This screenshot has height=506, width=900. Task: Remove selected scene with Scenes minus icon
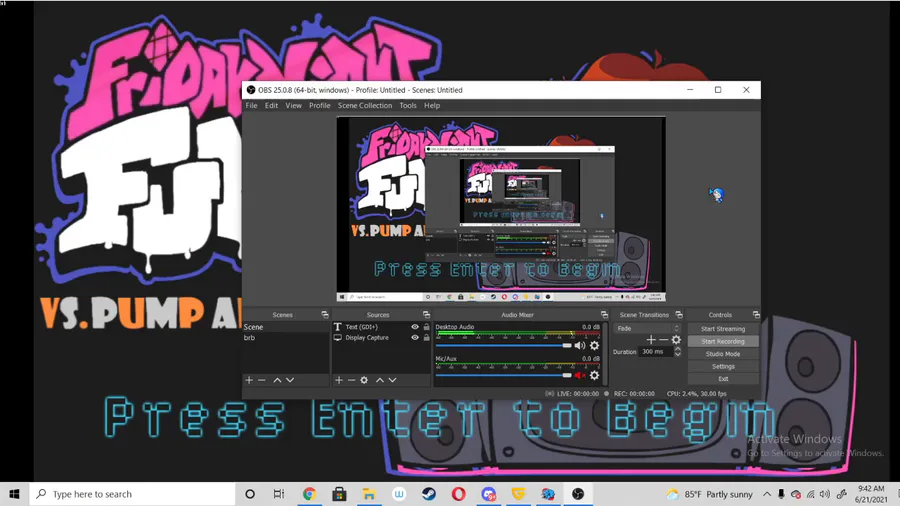coord(262,380)
